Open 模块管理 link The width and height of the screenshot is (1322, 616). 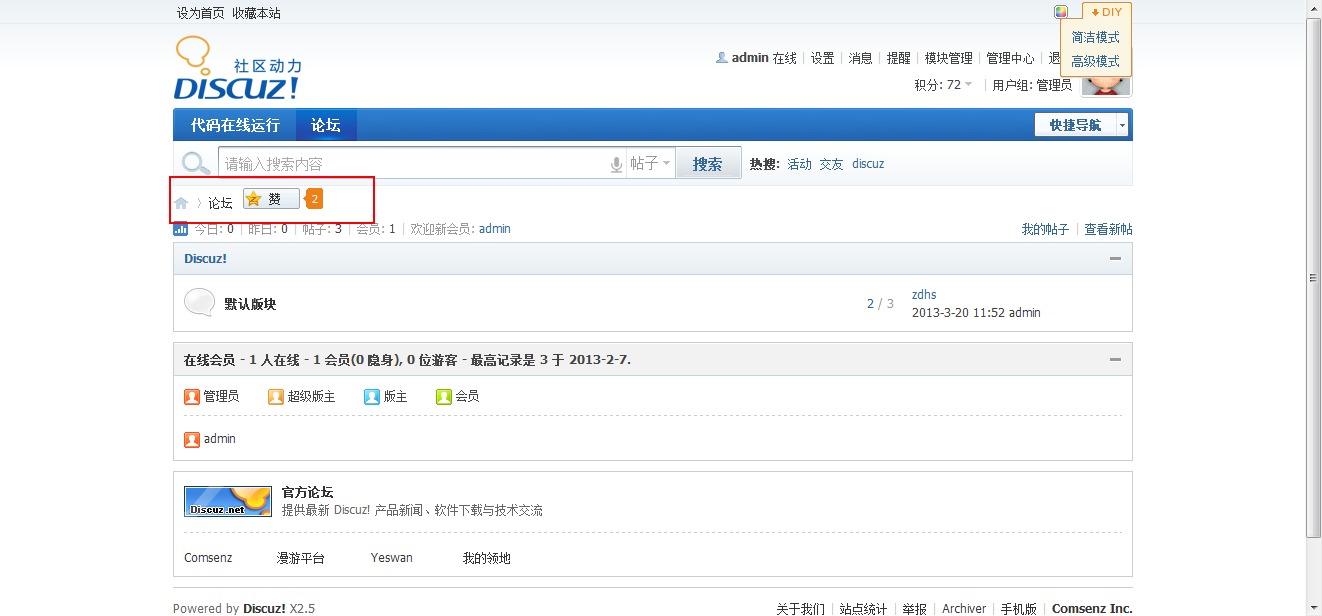click(x=948, y=58)
